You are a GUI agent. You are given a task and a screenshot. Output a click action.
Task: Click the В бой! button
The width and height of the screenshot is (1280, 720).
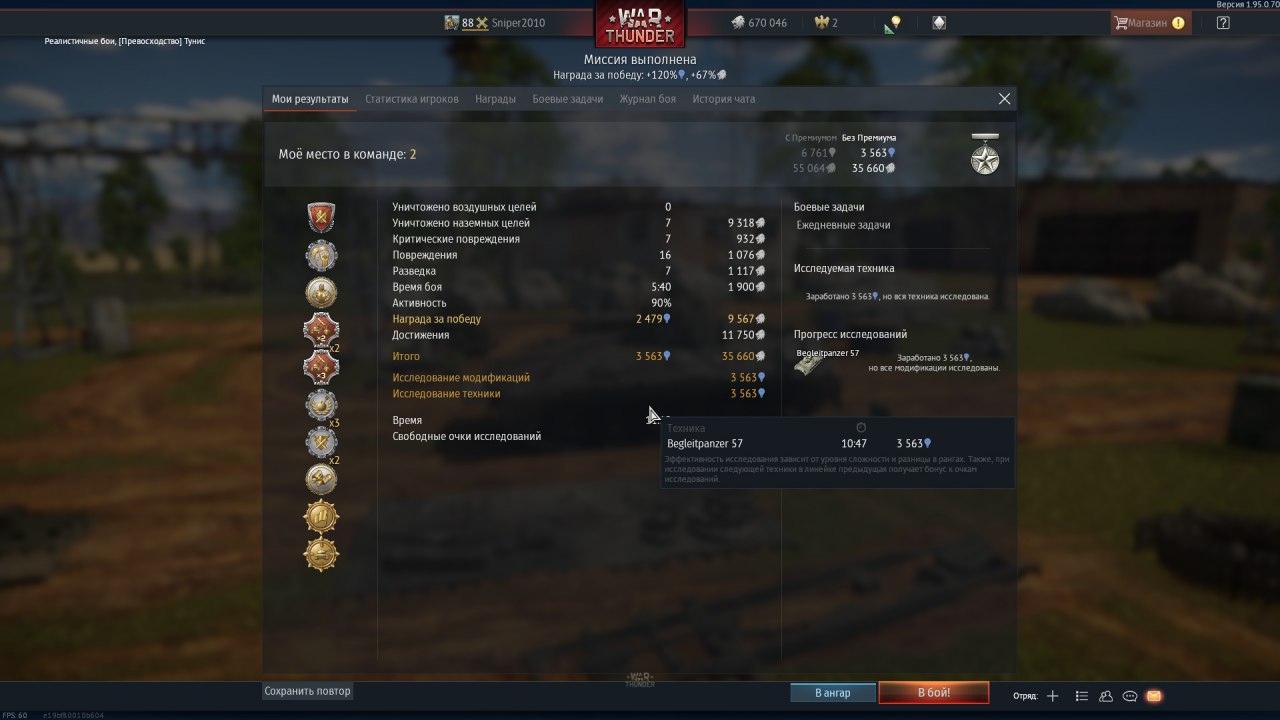click(x=934, y=693)
